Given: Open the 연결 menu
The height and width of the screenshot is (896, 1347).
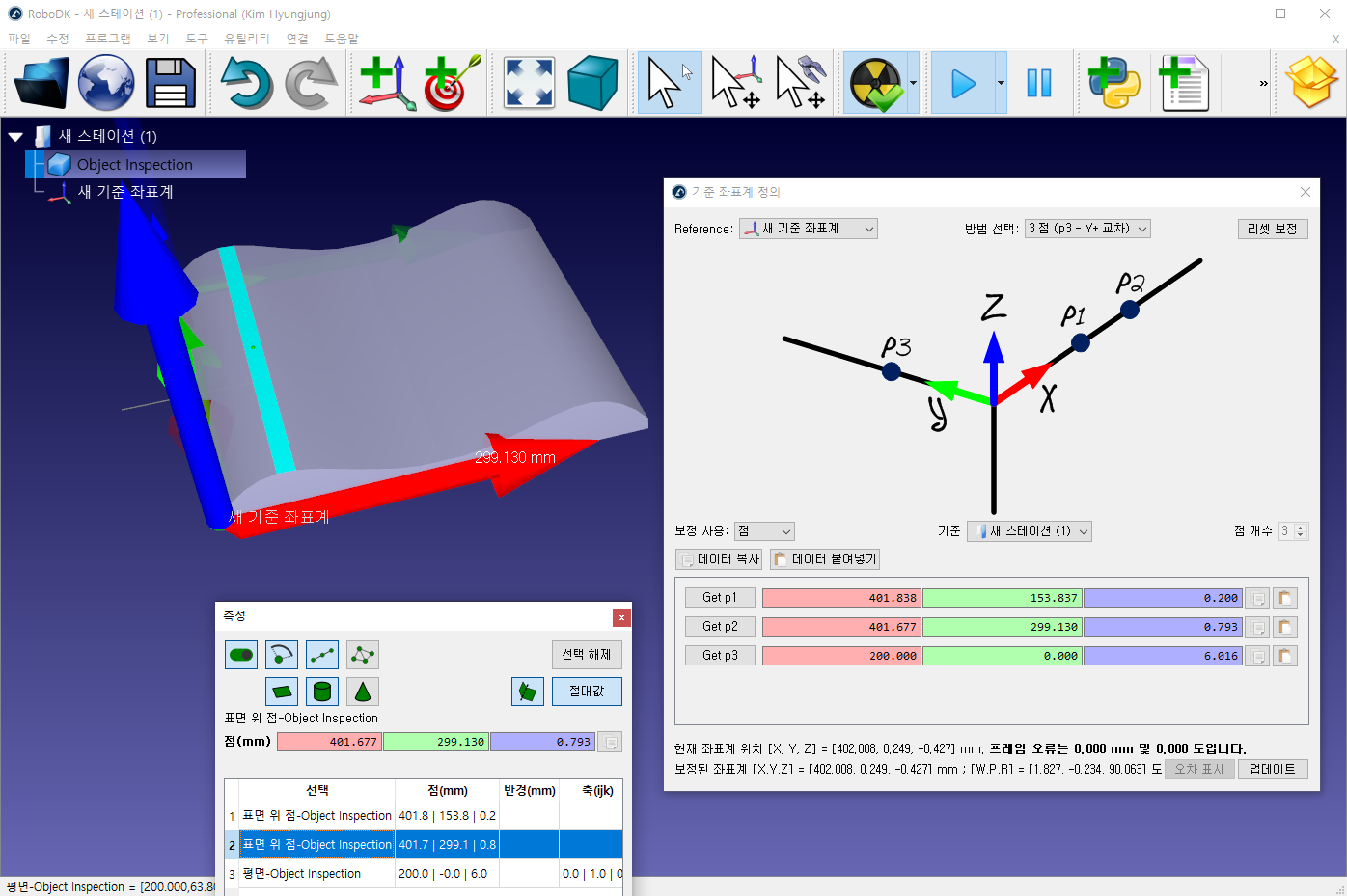Looking at the screenshot, I should tap(297, 39).
